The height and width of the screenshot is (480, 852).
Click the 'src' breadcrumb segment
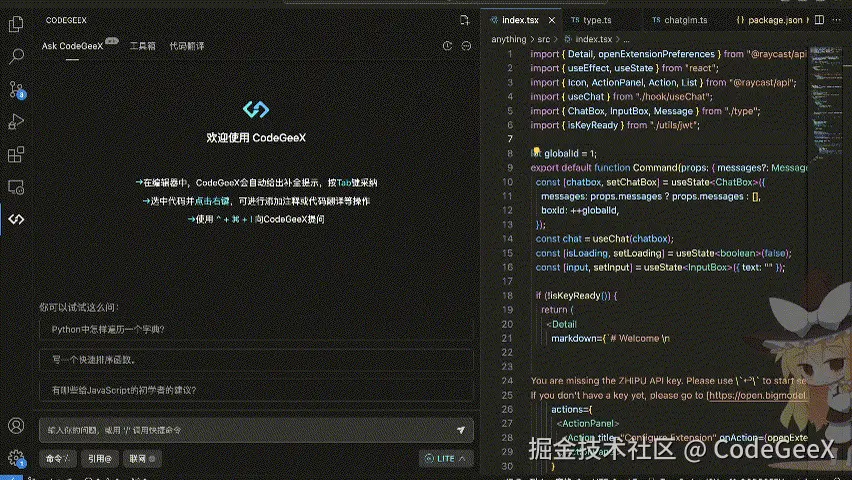tap(544, 39)
